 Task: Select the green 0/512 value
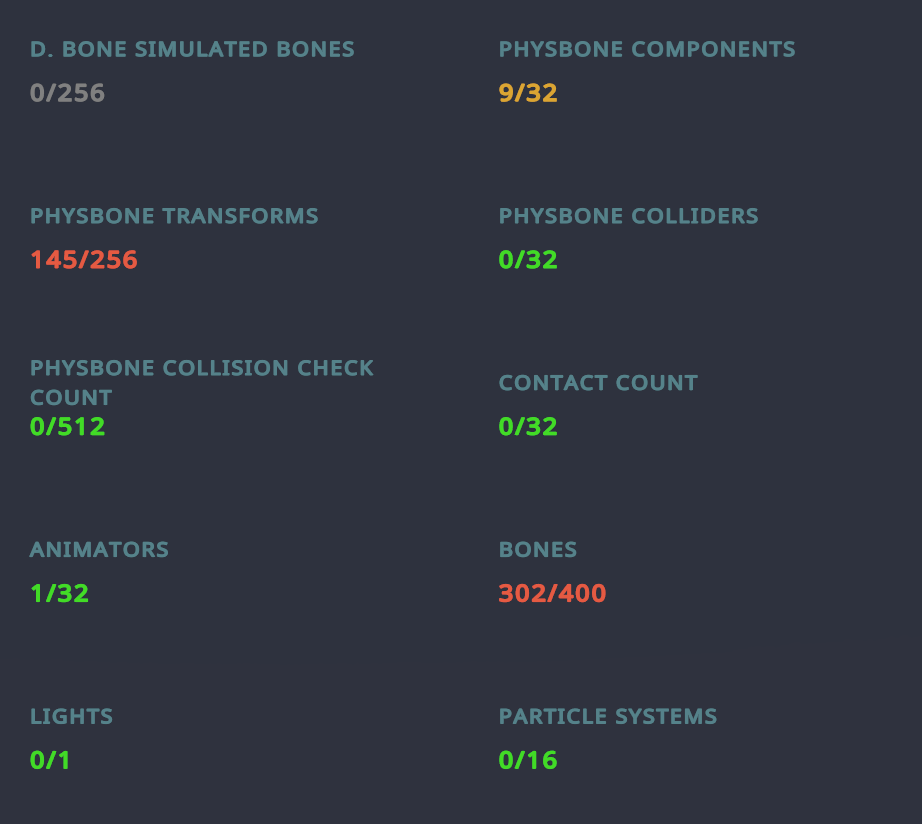[68, 427]
